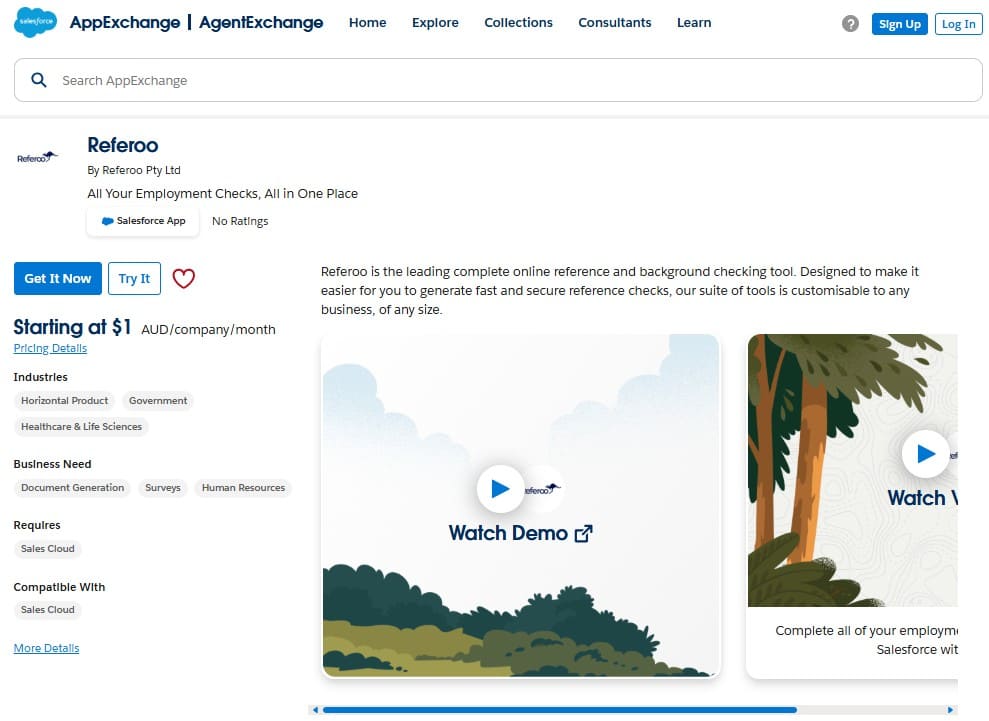The height and width of the screenshot is (721, 989).
Task: Click AppExchange | AgentExchange title
Action: tap(196, 23)
